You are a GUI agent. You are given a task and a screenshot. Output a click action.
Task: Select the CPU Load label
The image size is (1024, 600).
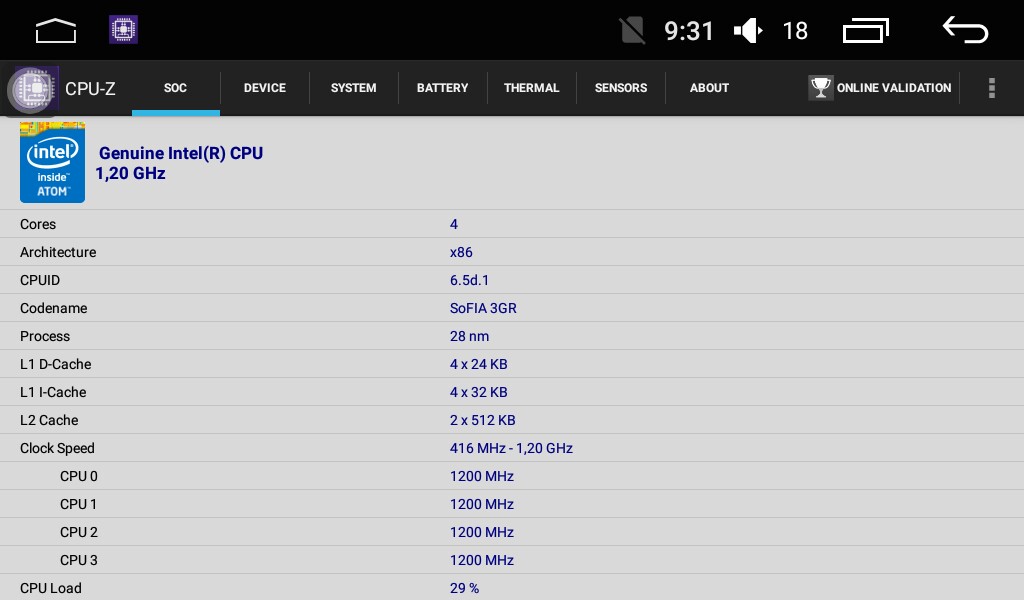point(51,588)
